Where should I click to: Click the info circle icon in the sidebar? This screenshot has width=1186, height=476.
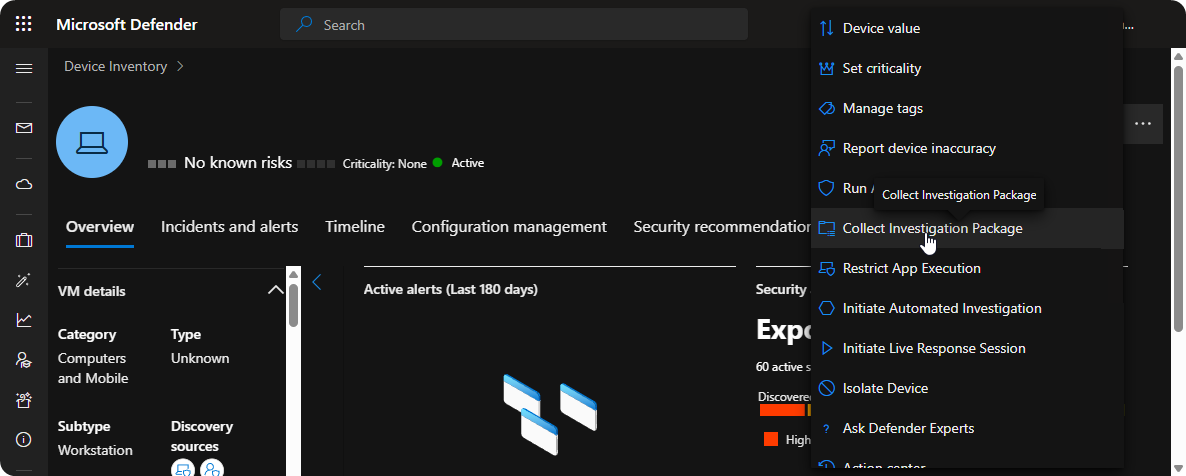click(24, 440)
